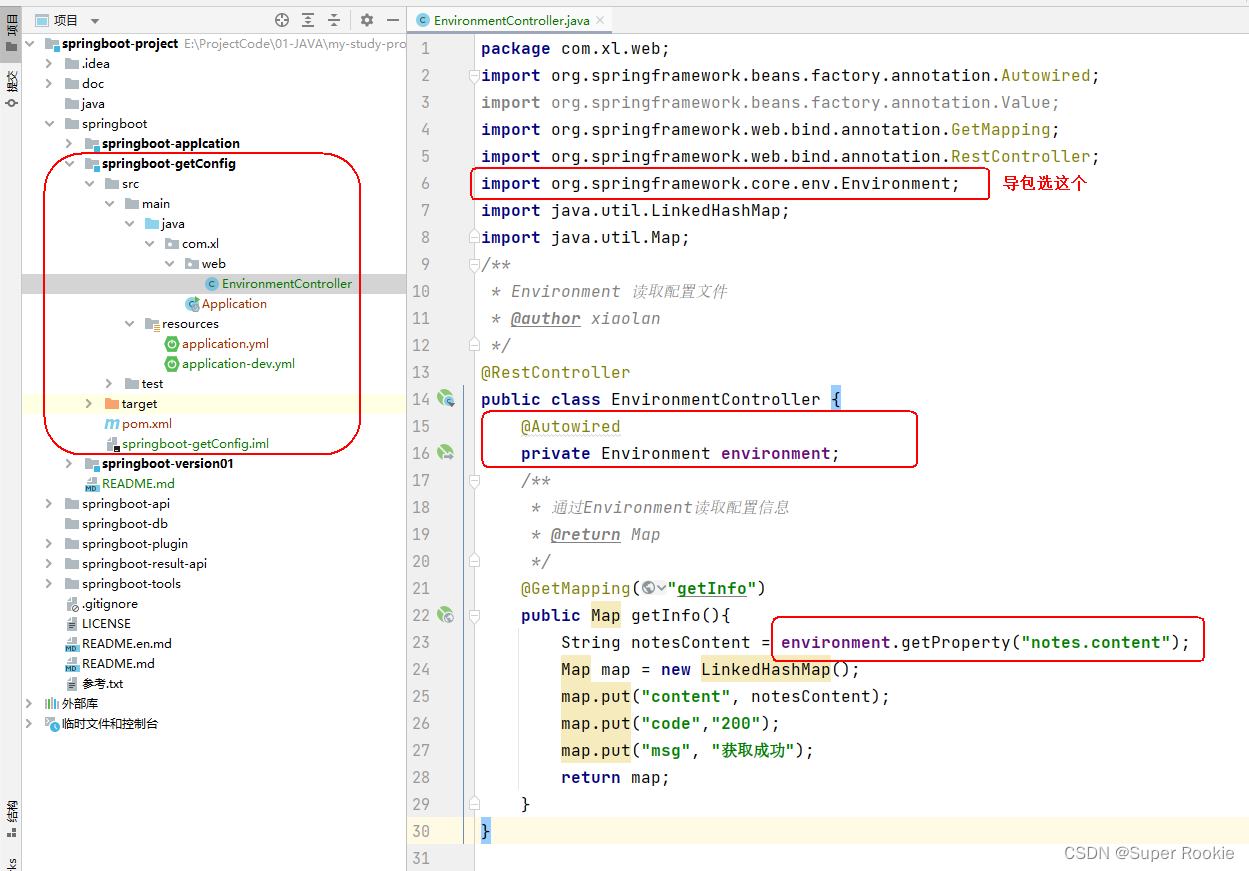Select opened file with the crosshair locate icon

282,19
